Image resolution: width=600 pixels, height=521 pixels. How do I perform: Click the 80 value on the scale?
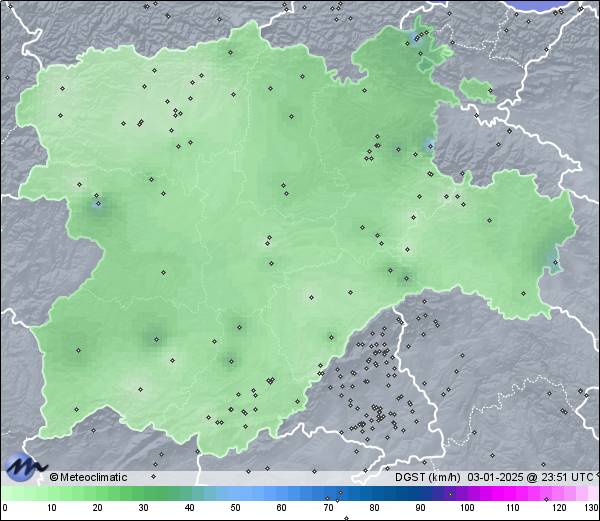point(375,508)
